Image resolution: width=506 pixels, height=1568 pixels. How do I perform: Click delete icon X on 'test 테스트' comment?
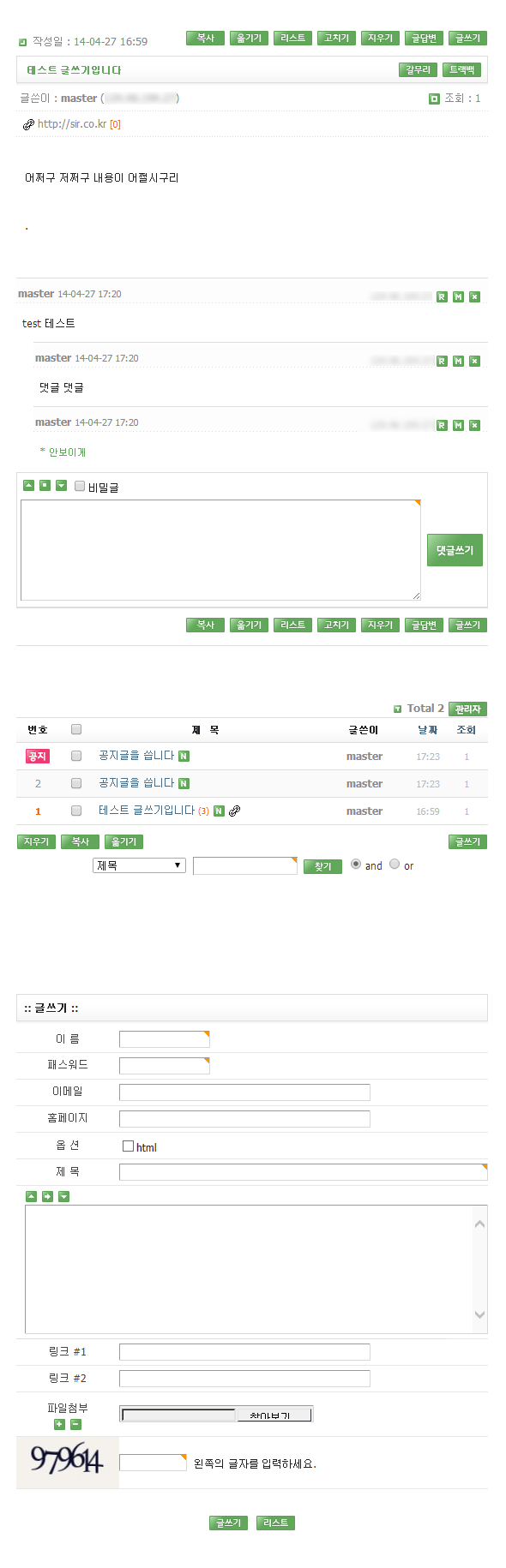474,296
